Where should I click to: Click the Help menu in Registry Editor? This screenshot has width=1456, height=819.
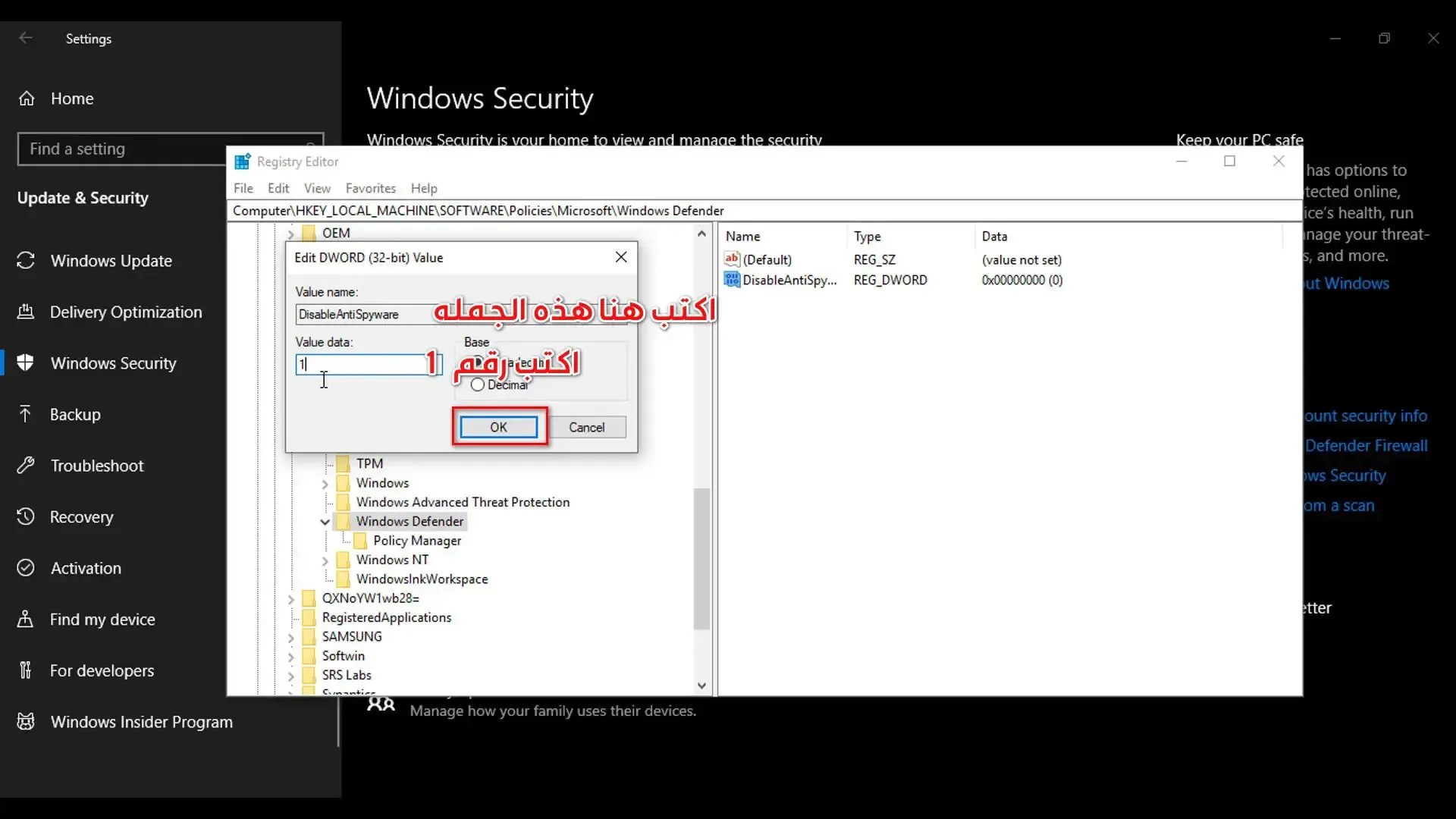click(424, 188)
